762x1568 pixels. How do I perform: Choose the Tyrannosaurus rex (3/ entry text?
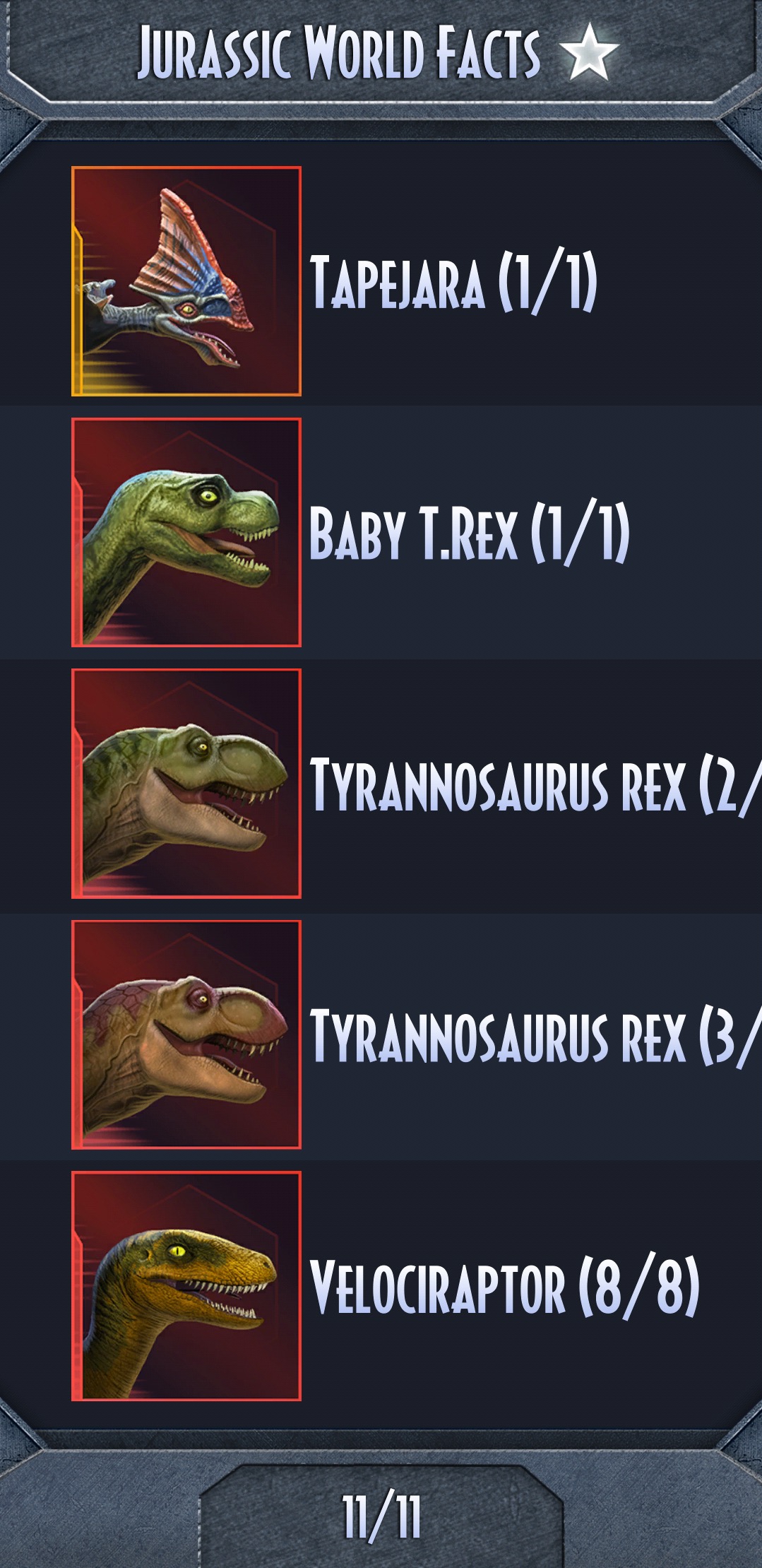tap(535, 1035)
